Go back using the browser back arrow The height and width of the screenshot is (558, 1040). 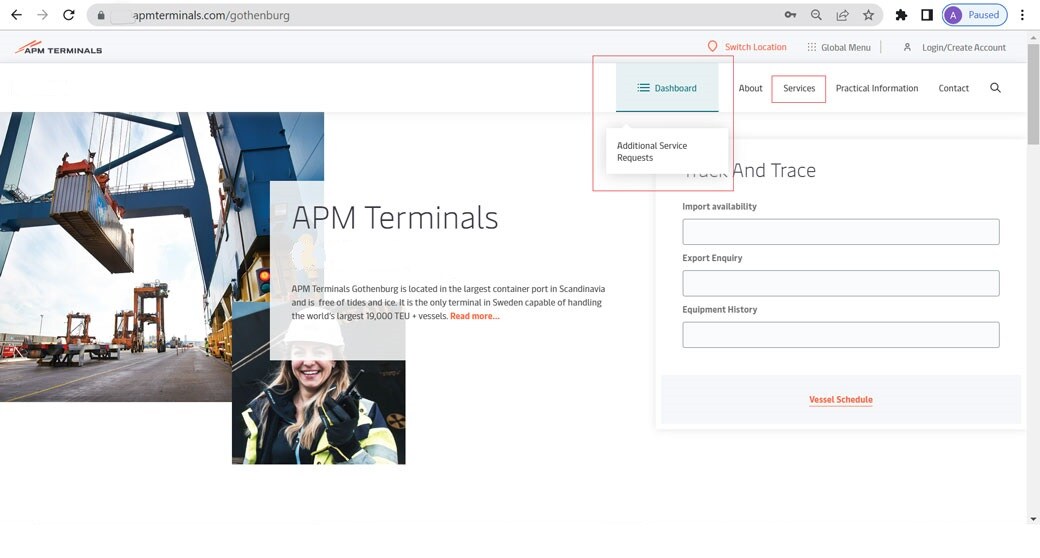pyautogui.click(x=17, y=15)
